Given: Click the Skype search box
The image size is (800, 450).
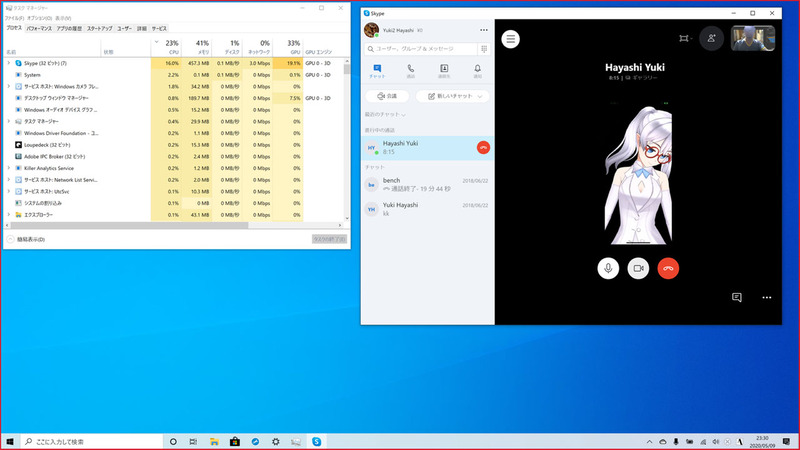Looking at the screenshot, I should pyautogui.click(x=421, y=49).
